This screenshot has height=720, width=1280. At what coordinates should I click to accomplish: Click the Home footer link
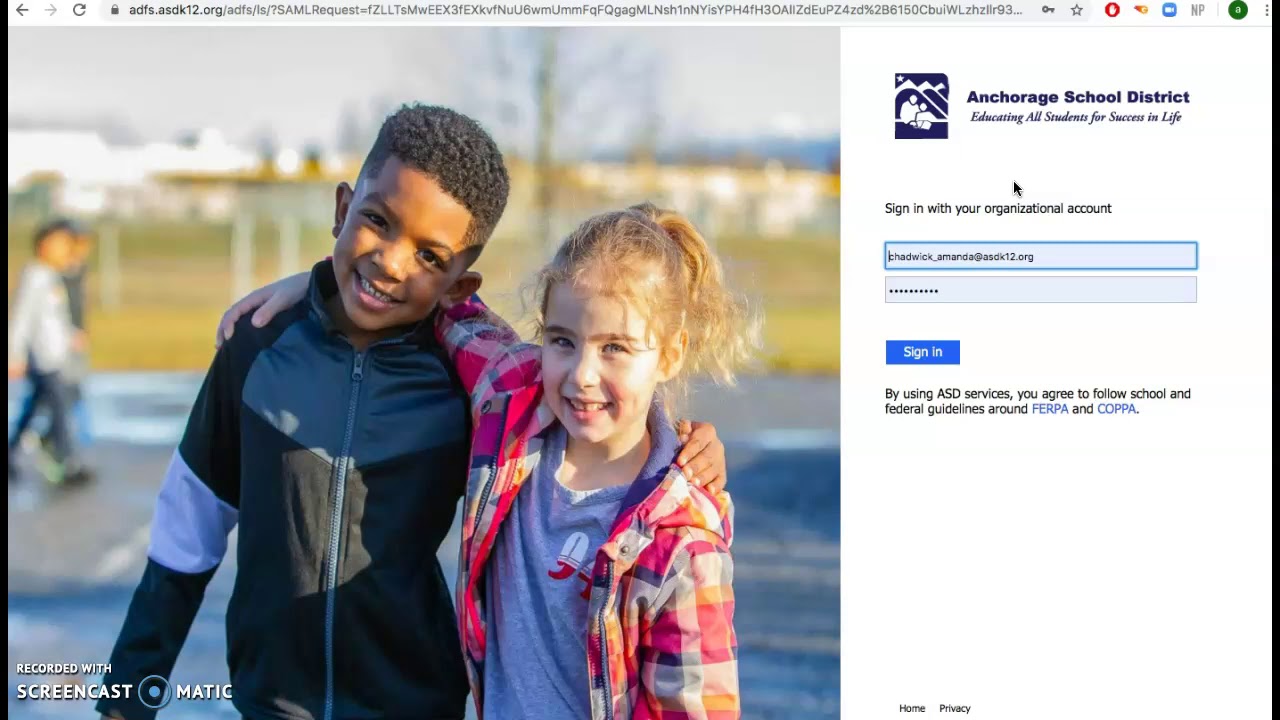pyautogui.click(x=912, y=708)
